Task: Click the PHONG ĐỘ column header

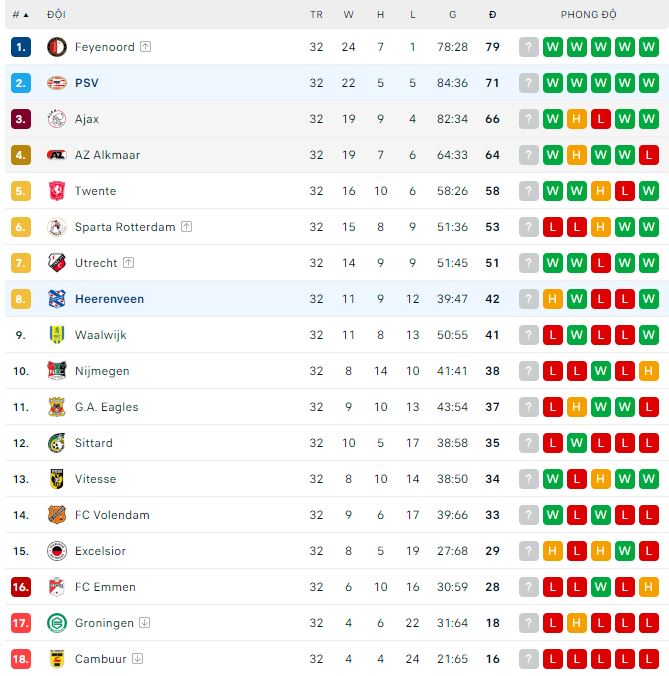Action: click(x=588, y=15)
